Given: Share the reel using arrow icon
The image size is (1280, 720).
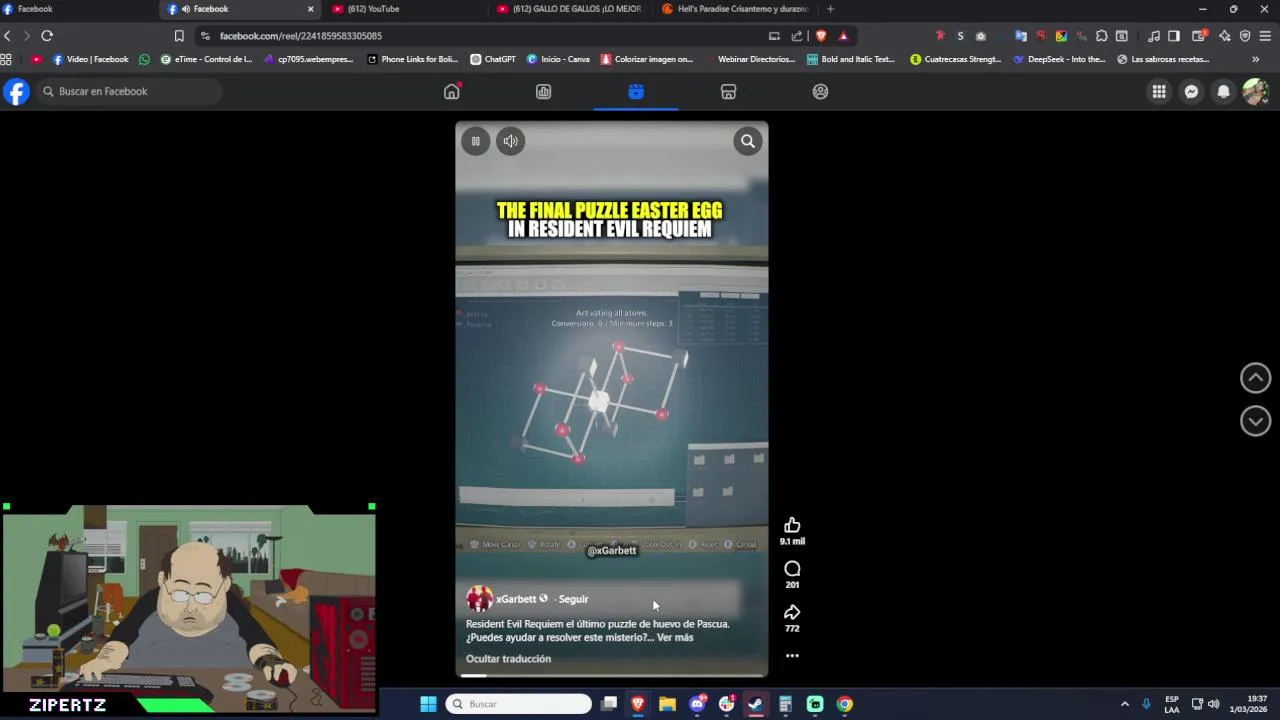Looking at the screenshot, I should pyautogui.click(x=792, y=612).
